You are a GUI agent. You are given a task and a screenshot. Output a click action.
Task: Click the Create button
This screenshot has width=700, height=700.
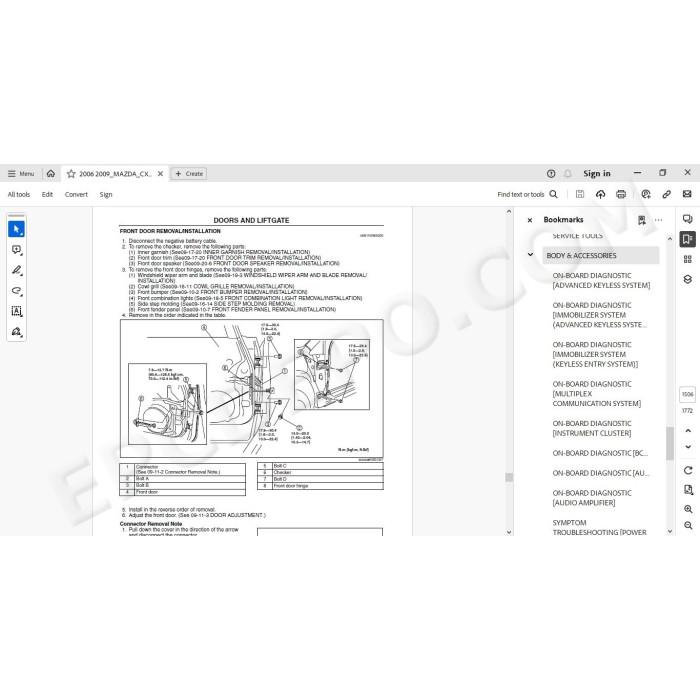[x=189, y=174]
